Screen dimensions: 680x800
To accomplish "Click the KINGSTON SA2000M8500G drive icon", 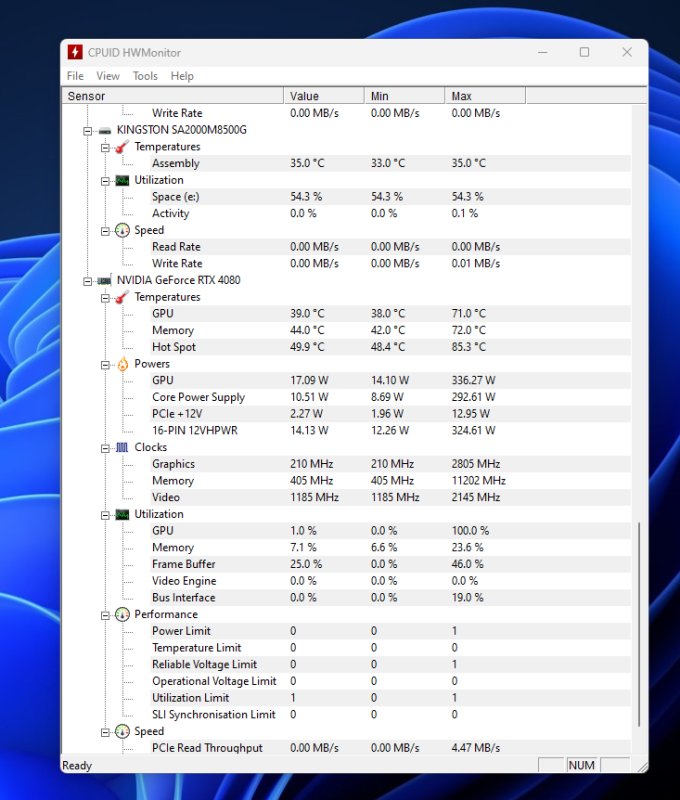I will coord(105,131).
